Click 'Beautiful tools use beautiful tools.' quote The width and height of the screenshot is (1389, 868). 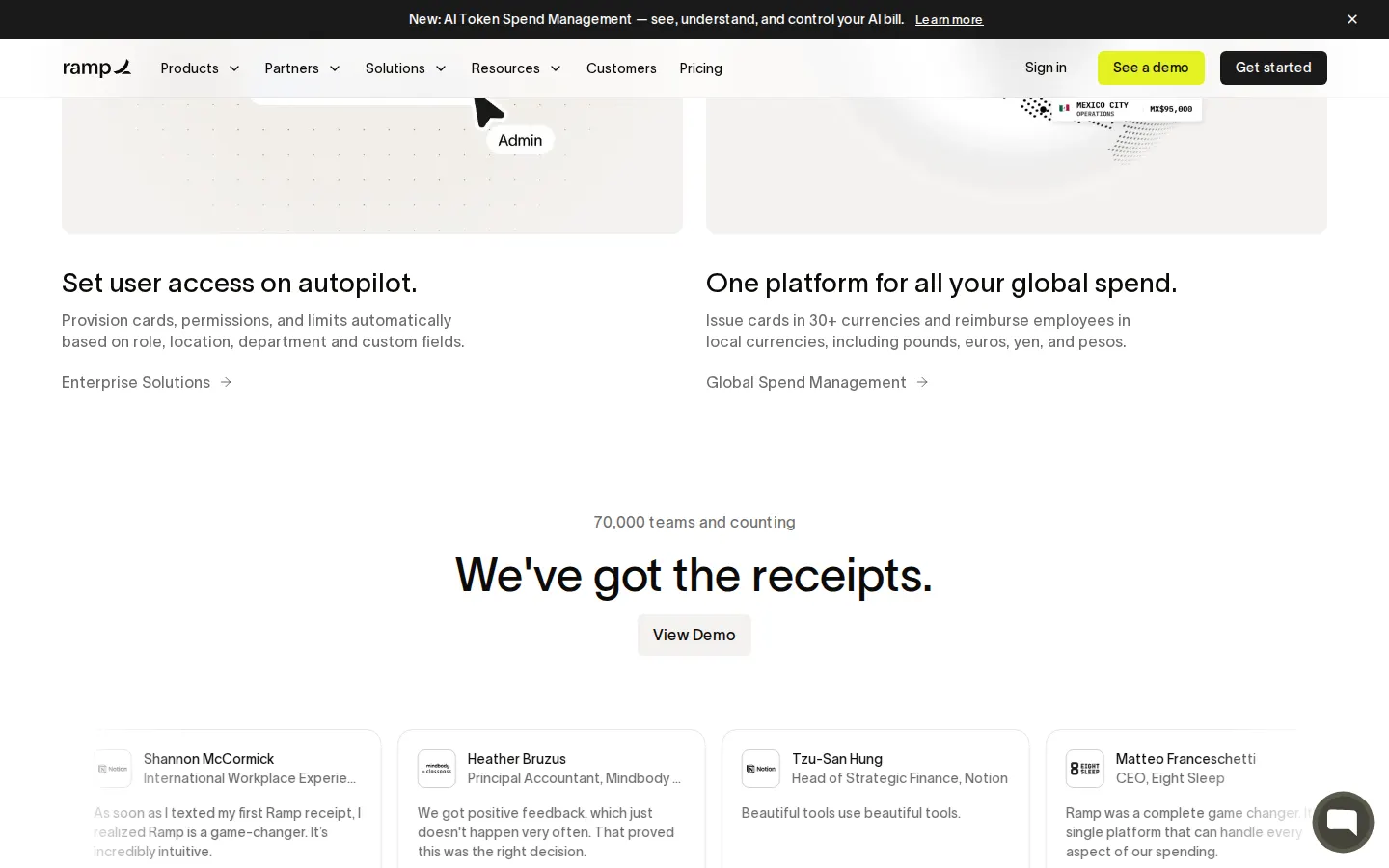tap(851, 813)
